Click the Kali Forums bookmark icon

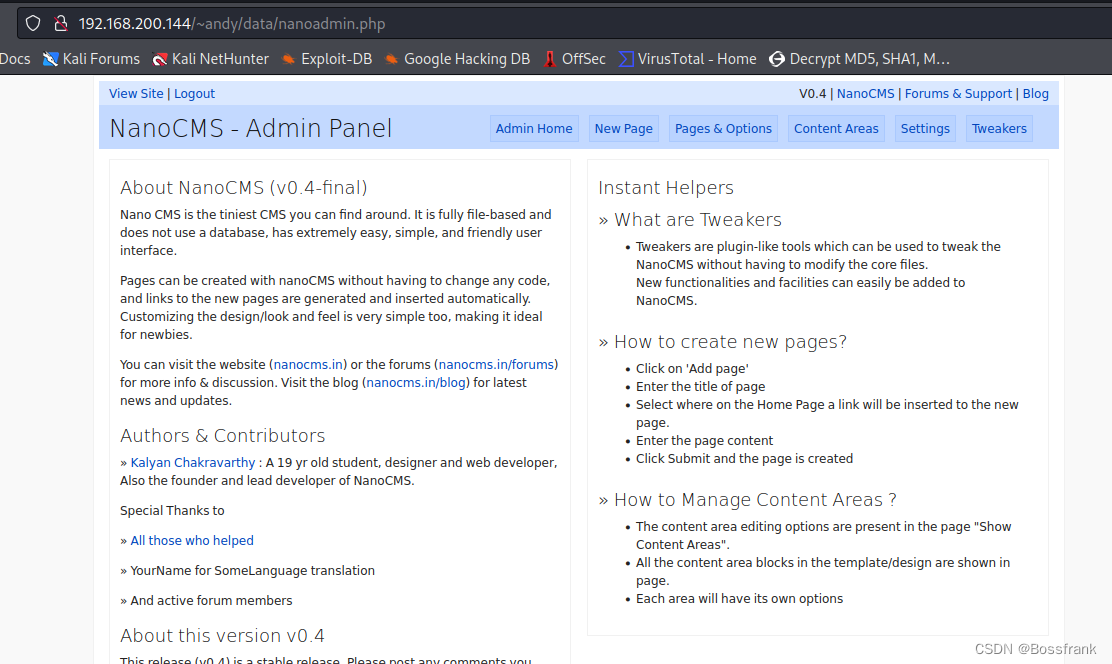click(50, 59)
